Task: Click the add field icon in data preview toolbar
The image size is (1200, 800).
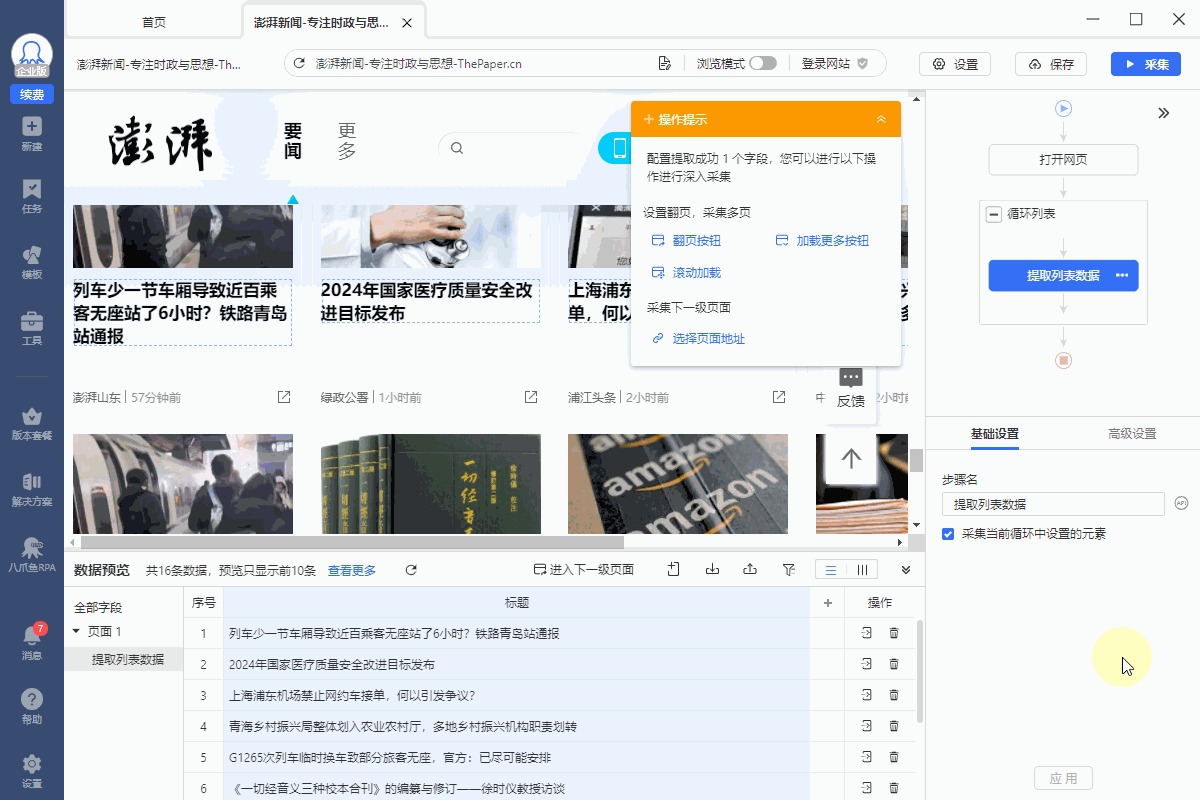Action: pyautogui.click(x=674, y=570)
